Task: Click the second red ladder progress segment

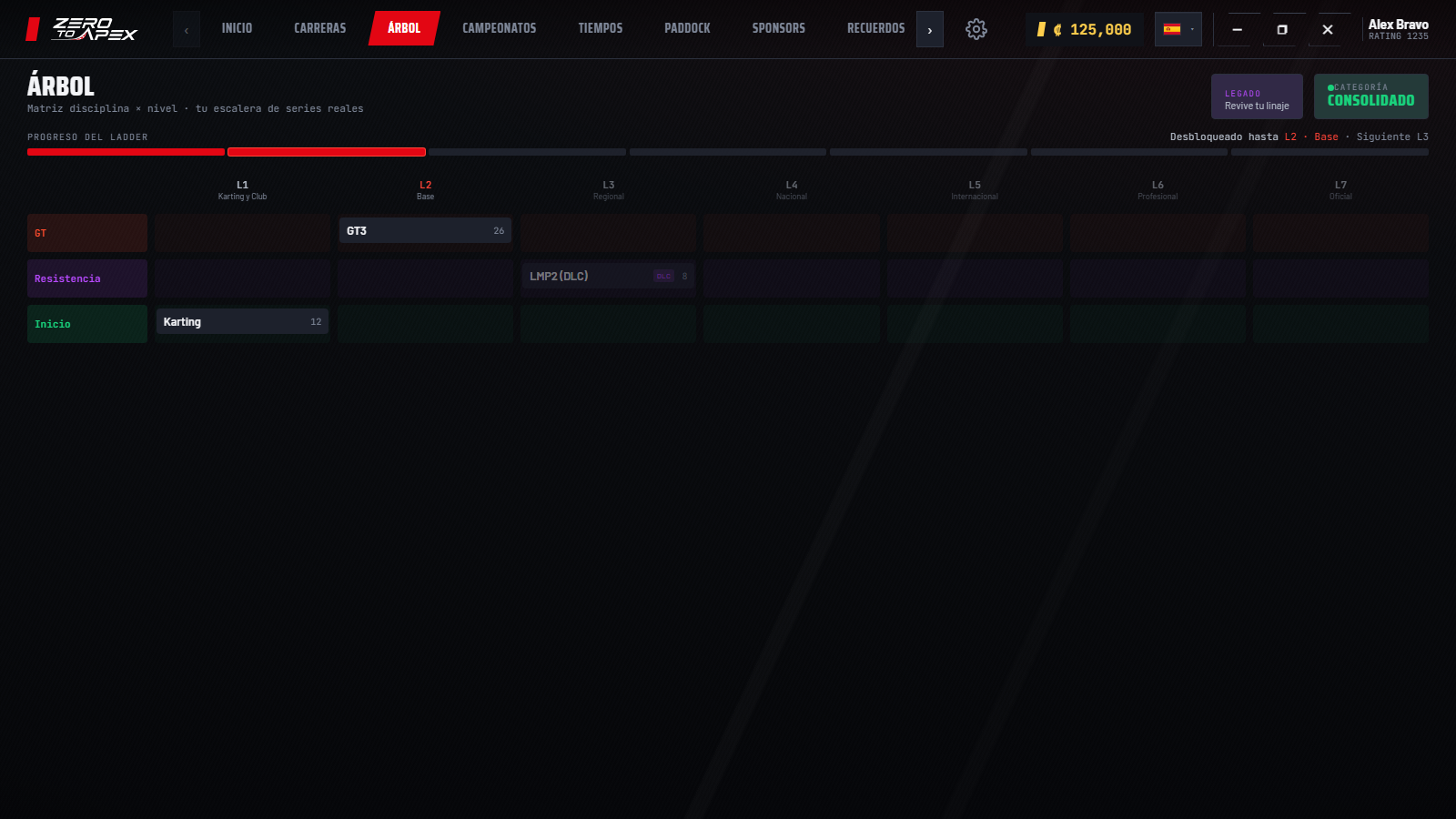Action: (327, 152)
